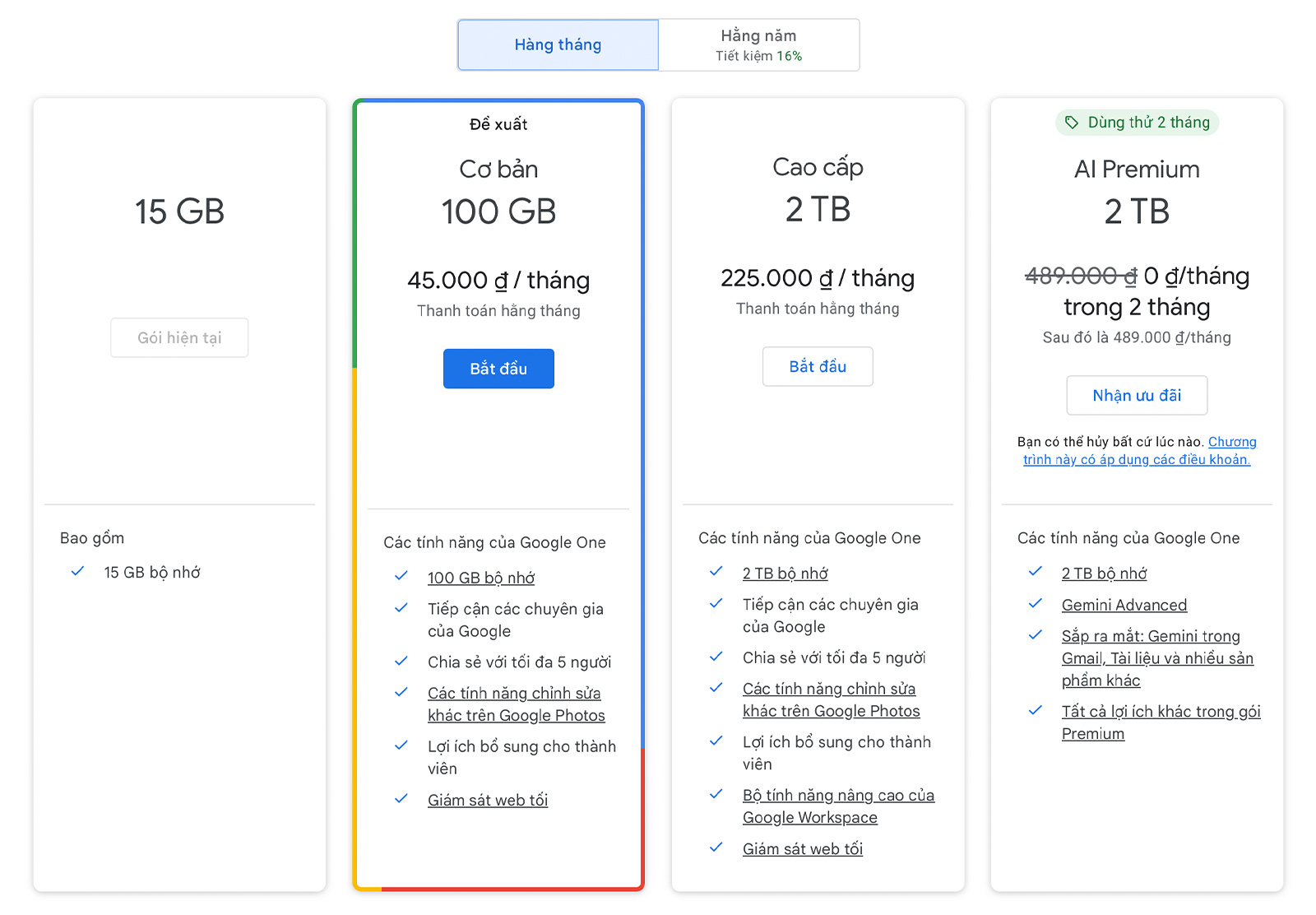Click checkmark beside photo editing features in Cơ bản
Image resolution: width=1316 pixels, height=915 pixels.
click(x=401, y=692)
